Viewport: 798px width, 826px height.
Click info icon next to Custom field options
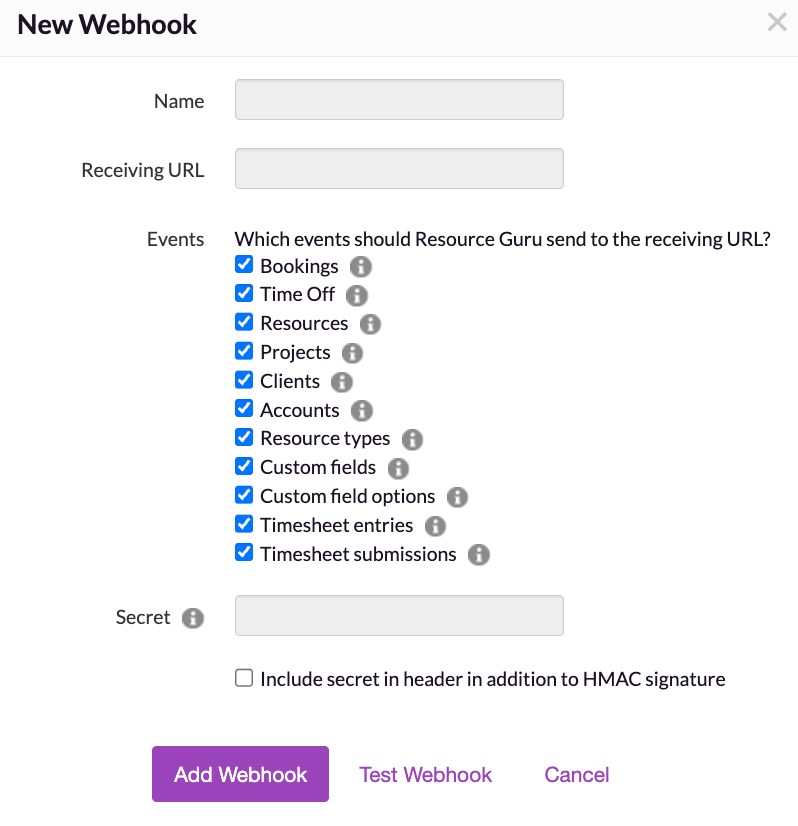[458, 497]
